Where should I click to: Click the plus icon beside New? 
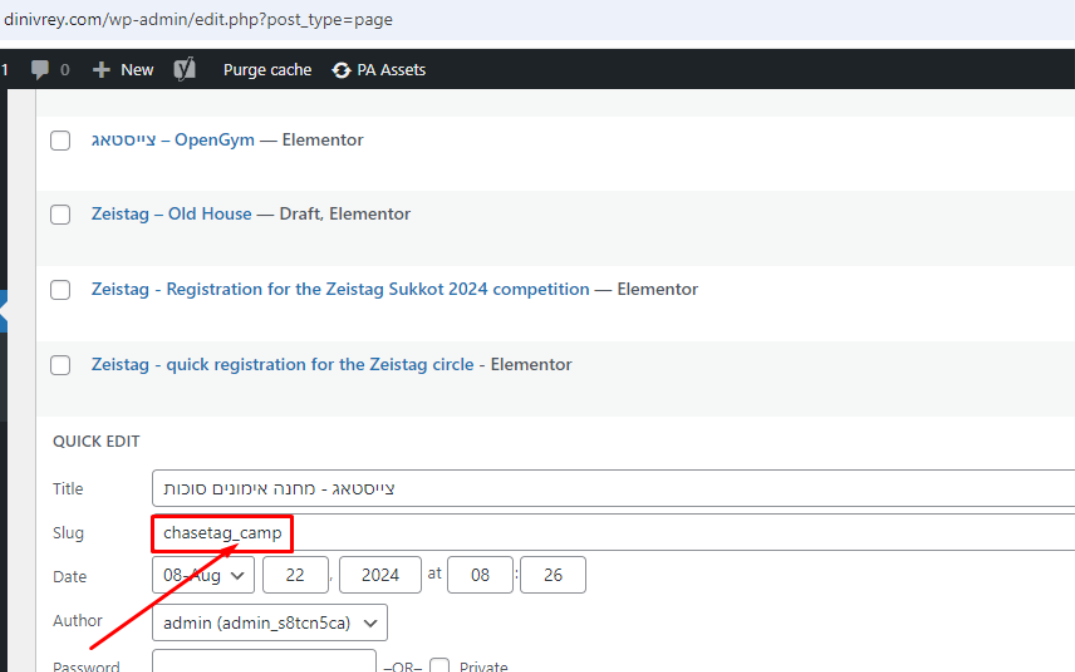pyautogui.click(x=101, y=70)
